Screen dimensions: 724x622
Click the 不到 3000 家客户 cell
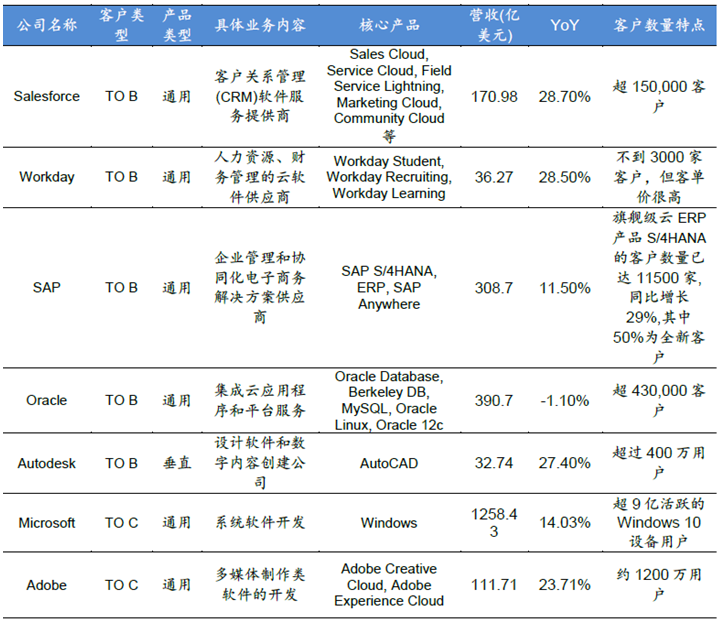tap(659, 177)
